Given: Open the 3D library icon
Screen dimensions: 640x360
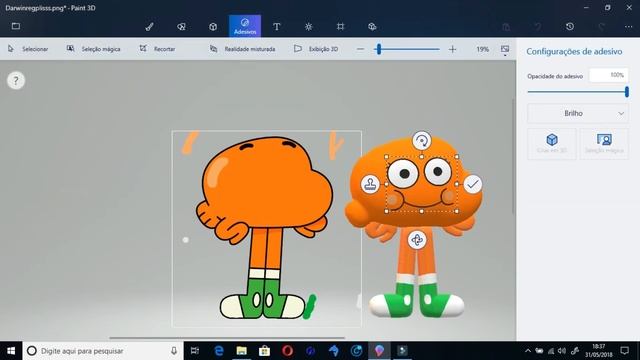Looking at the screenshot, I should [372, 27].
